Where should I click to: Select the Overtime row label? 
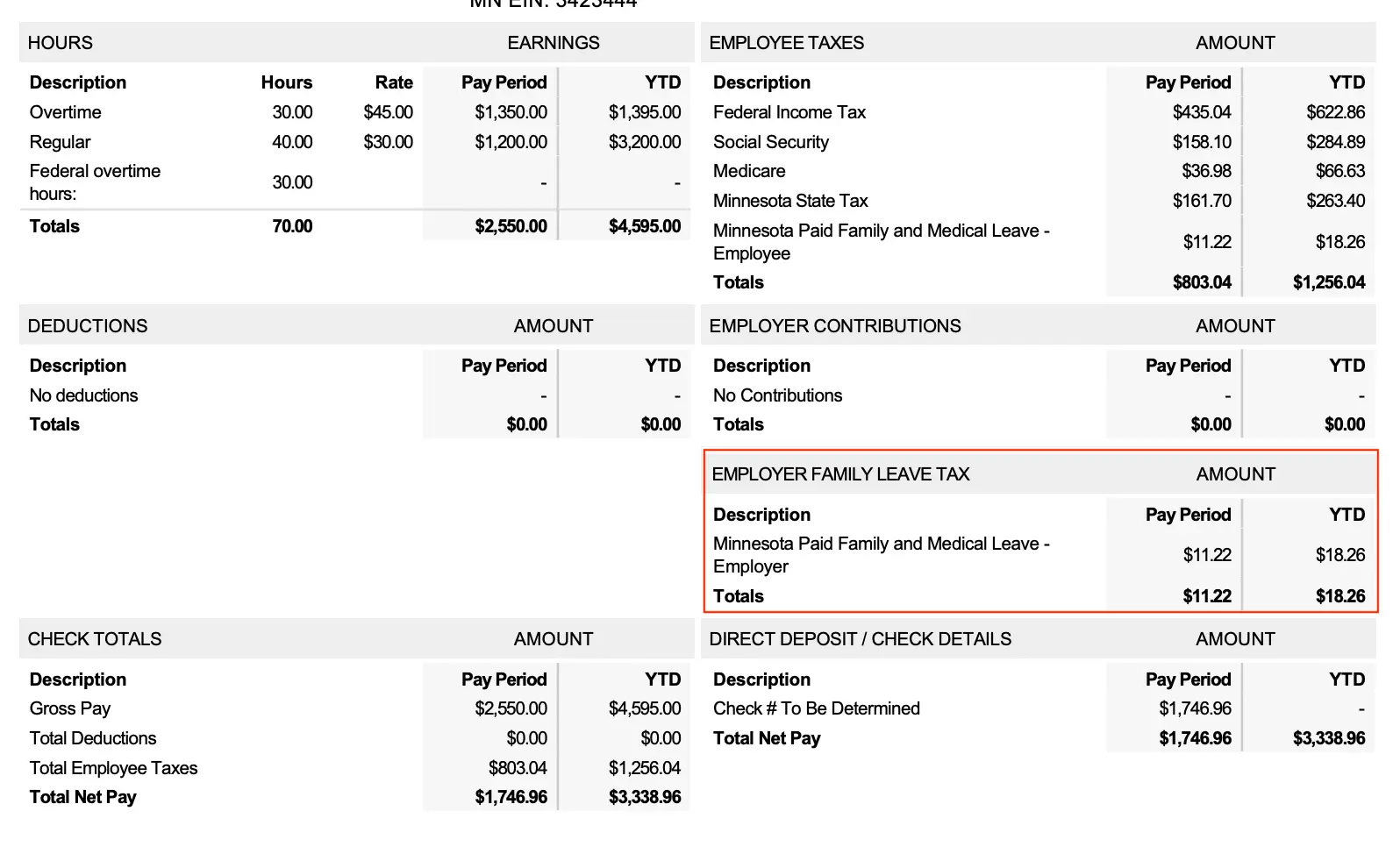click(65, 112)
